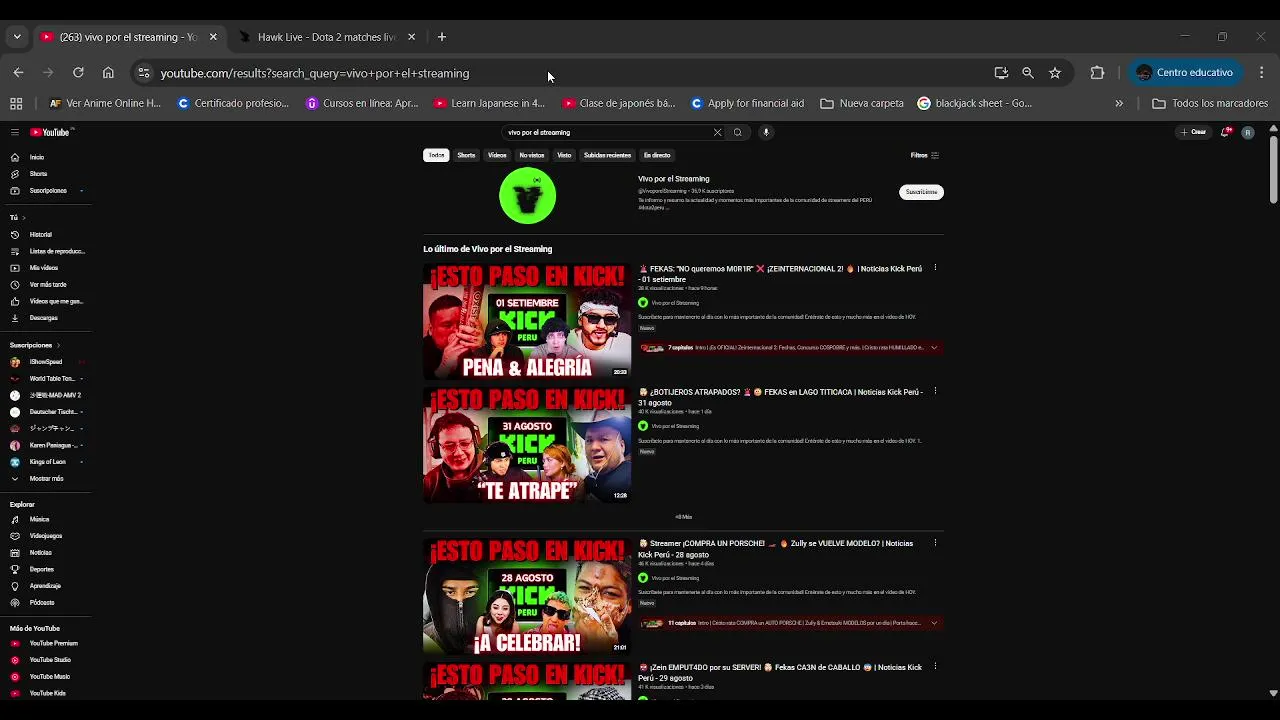Open the Filtros options
Image resolution: width=1280 pixels, height=720 pixels.
[925, 155]
